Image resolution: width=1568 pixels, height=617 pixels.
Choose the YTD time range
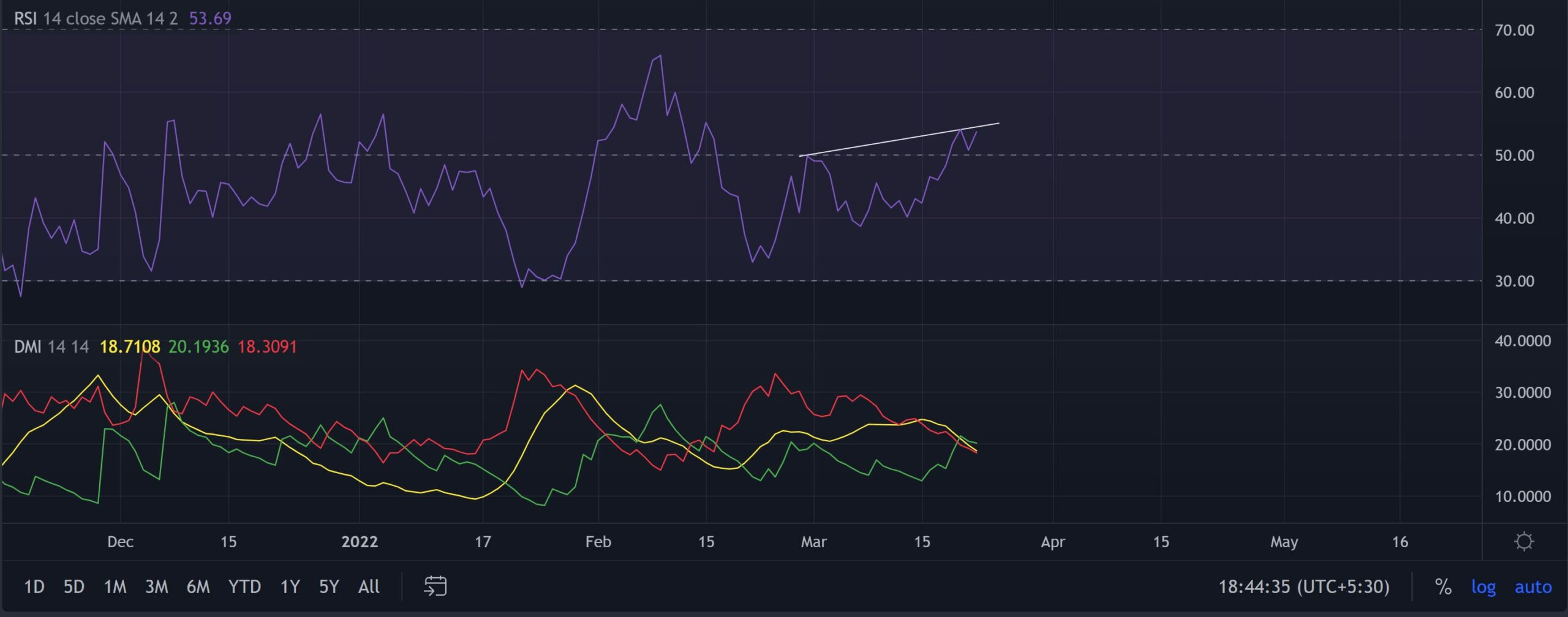click(245, 587)
